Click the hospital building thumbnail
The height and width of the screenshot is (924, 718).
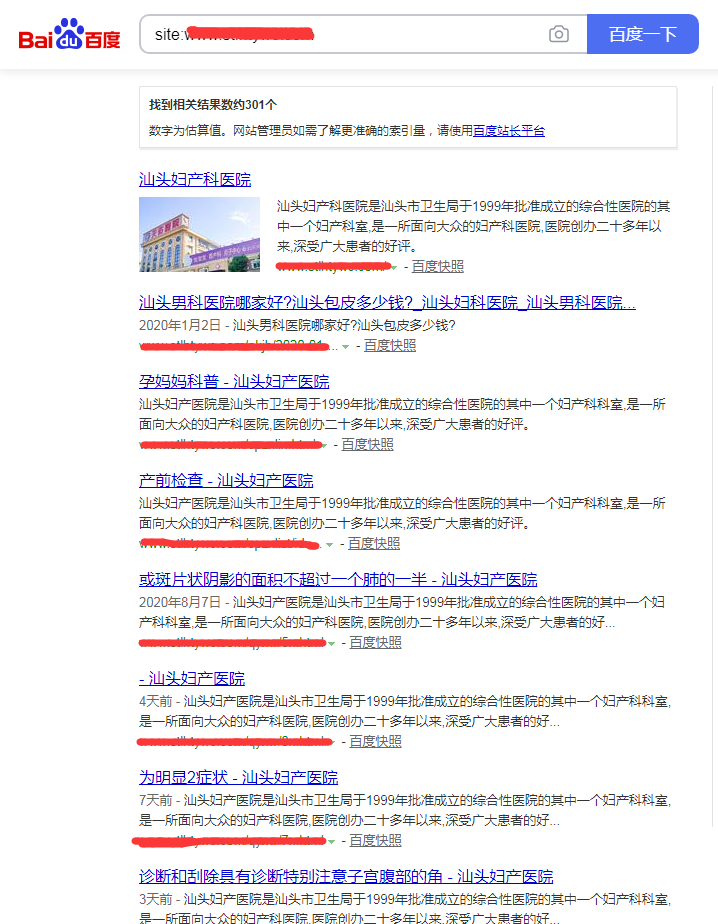pos(199,235)
